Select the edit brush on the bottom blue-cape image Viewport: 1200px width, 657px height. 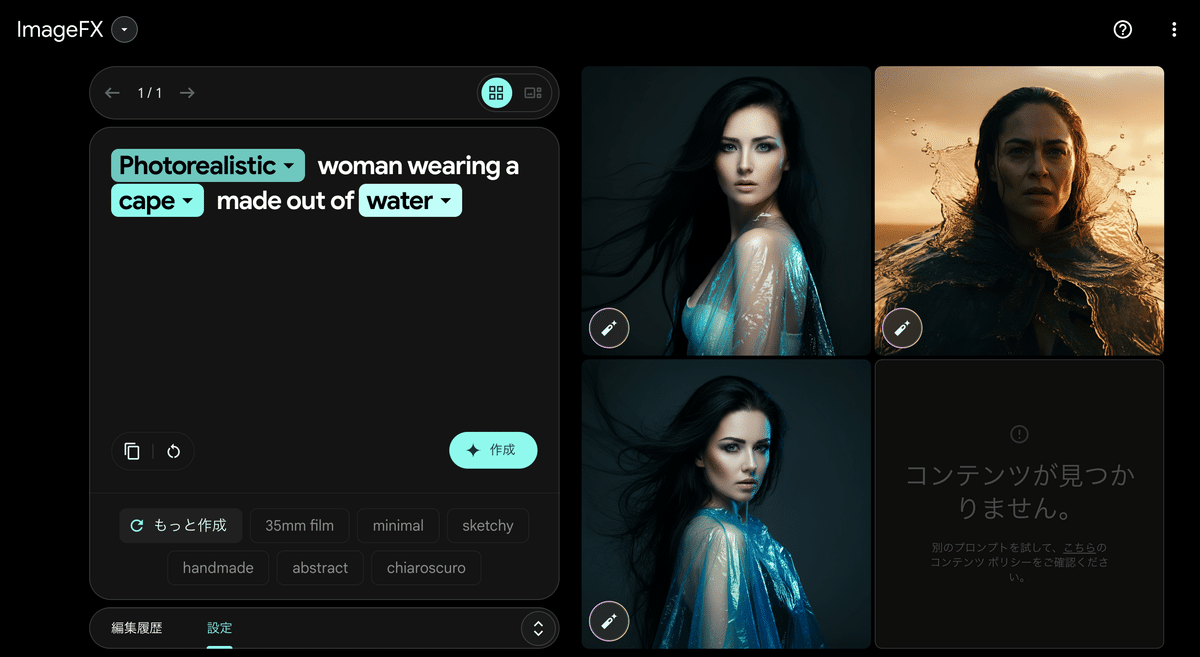tap(609, 621)
